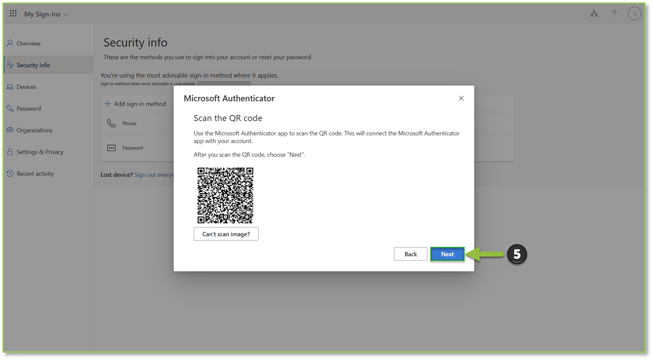Open the app launcher grid icon

pyautogui.click(x=13, y=14)
